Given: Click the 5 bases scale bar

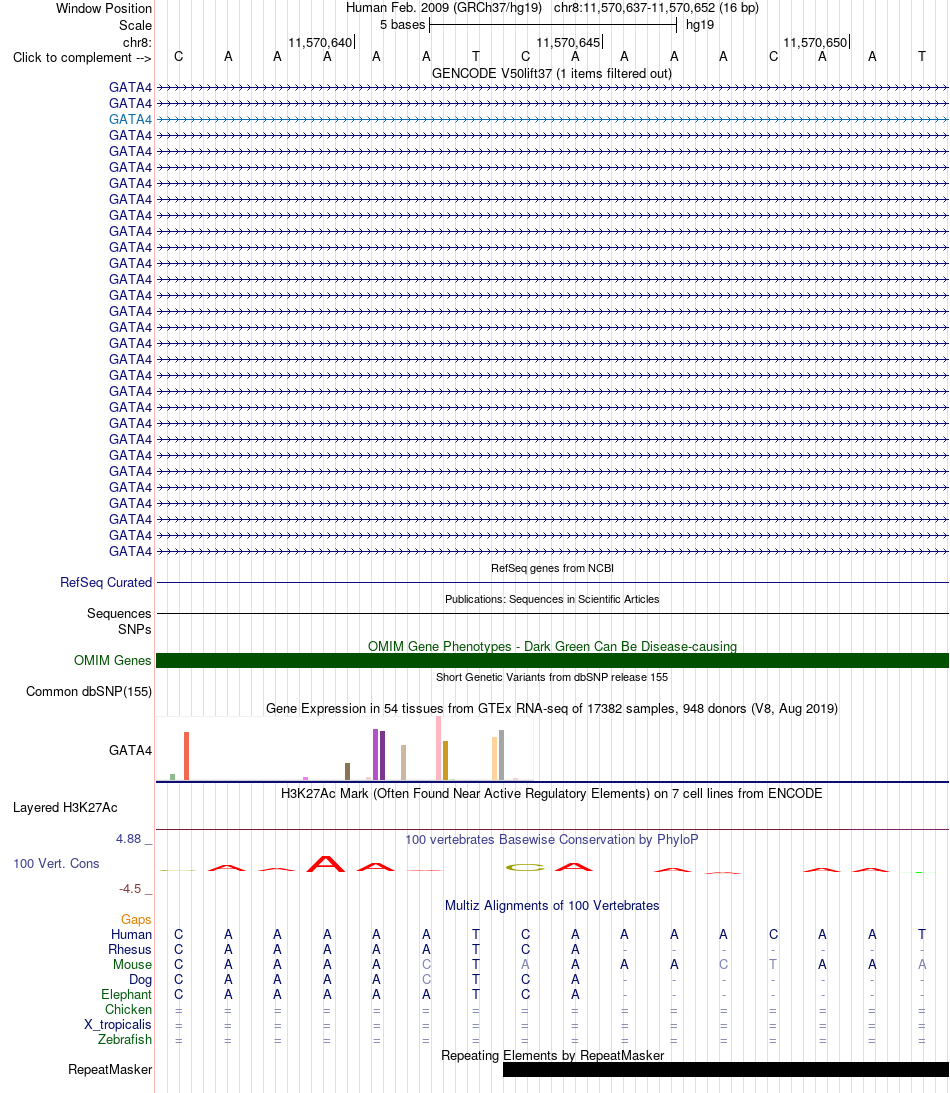Looking at the screenshot, I should (x=553, y=25).
